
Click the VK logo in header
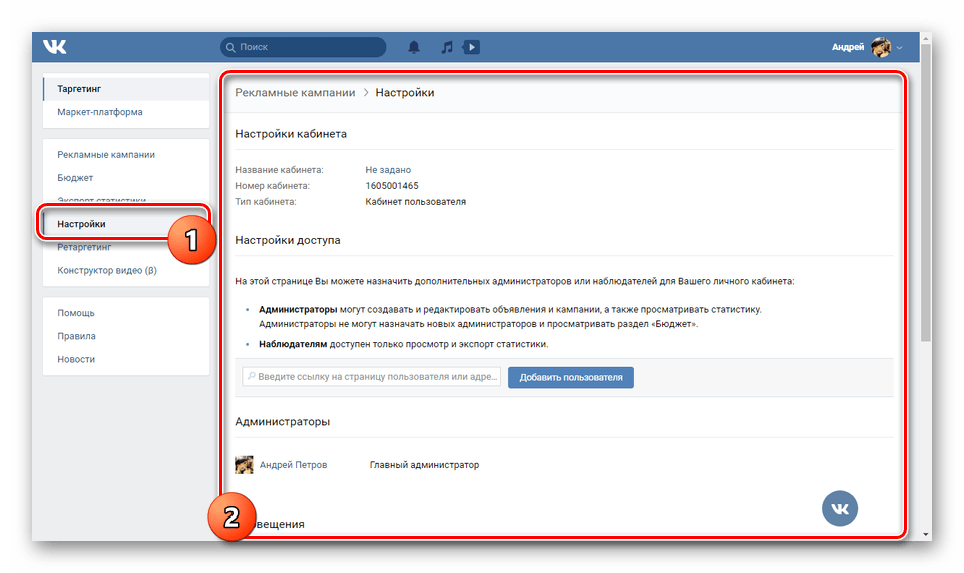pyautogui.click(x=55, y=47)
